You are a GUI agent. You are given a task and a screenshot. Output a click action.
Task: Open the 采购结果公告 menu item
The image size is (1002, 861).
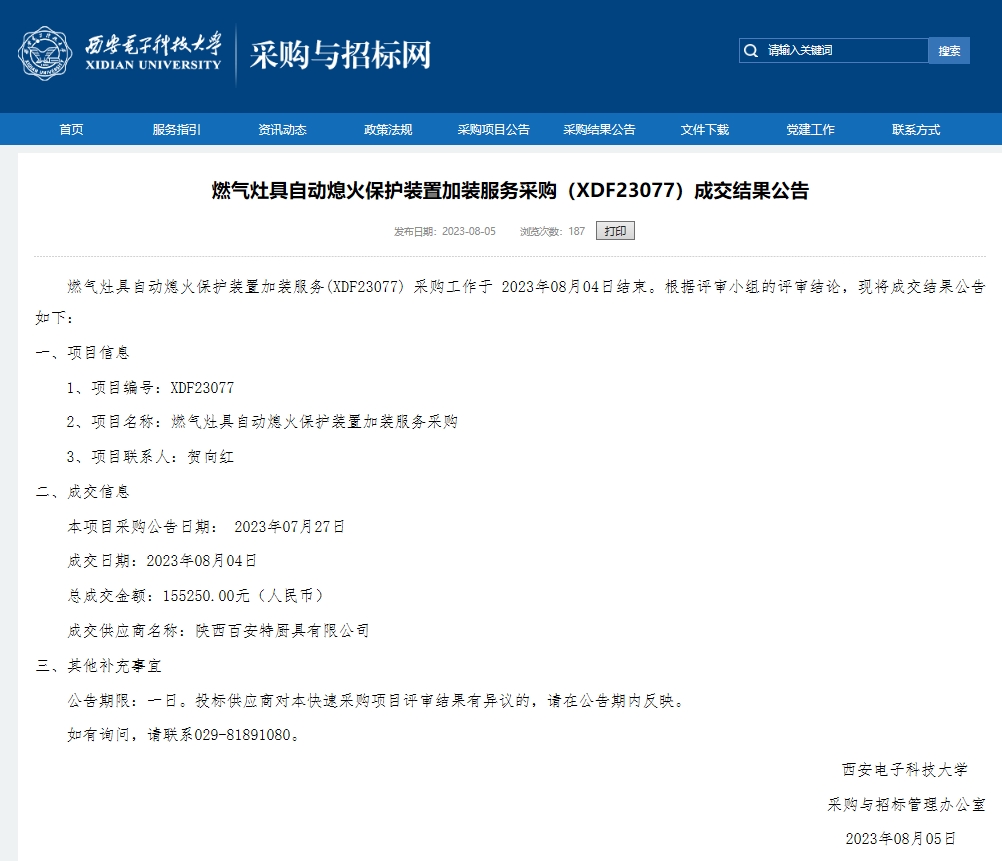[x=599, y=130]
